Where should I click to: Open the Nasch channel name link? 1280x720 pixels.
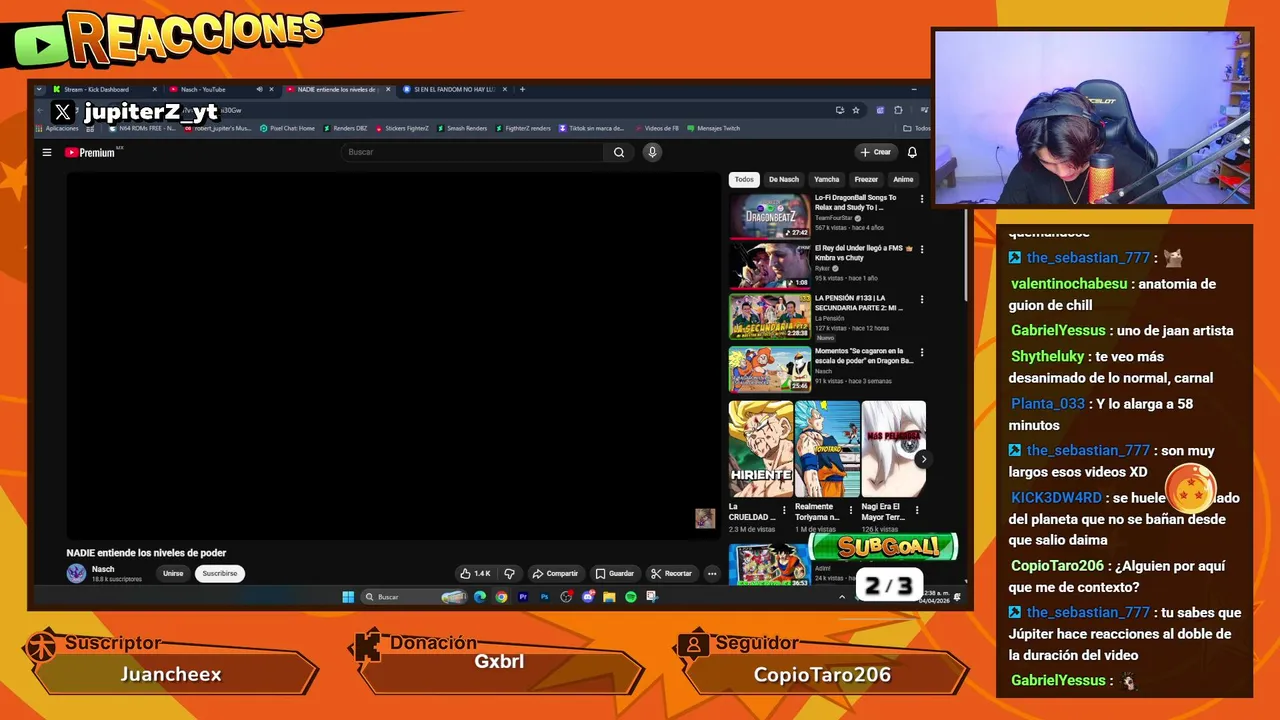tap(103, 569)
